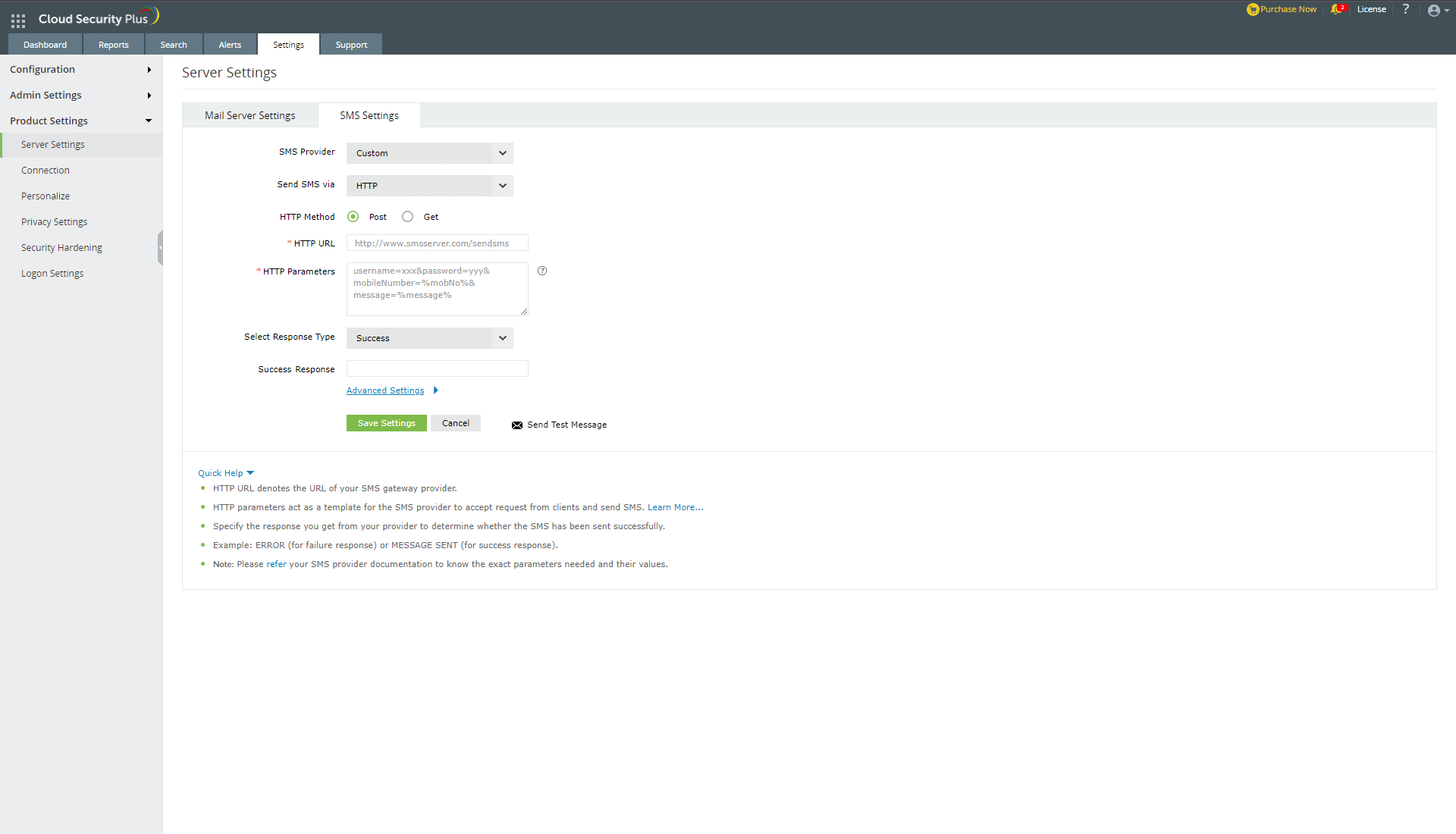
Task: Click into the HTTP URL field
Action: coord(437,243)
